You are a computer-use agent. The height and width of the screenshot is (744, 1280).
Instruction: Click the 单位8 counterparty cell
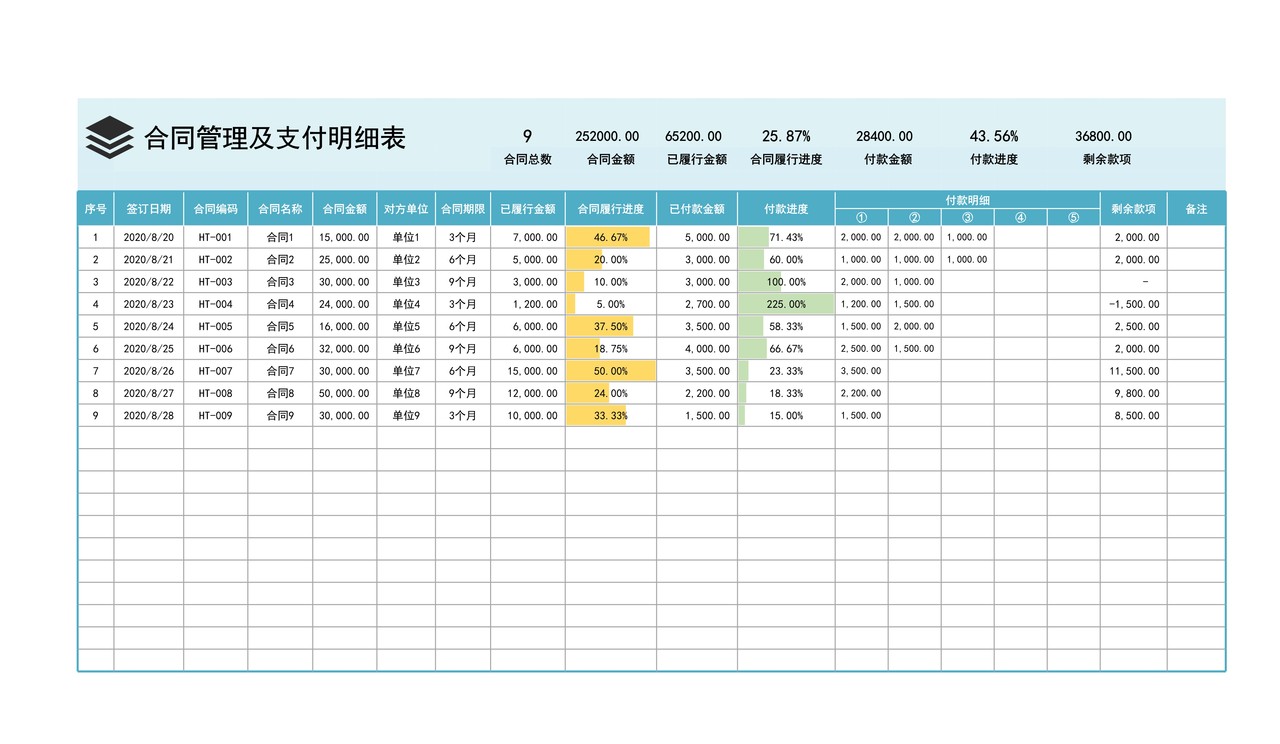pos(406,394)
